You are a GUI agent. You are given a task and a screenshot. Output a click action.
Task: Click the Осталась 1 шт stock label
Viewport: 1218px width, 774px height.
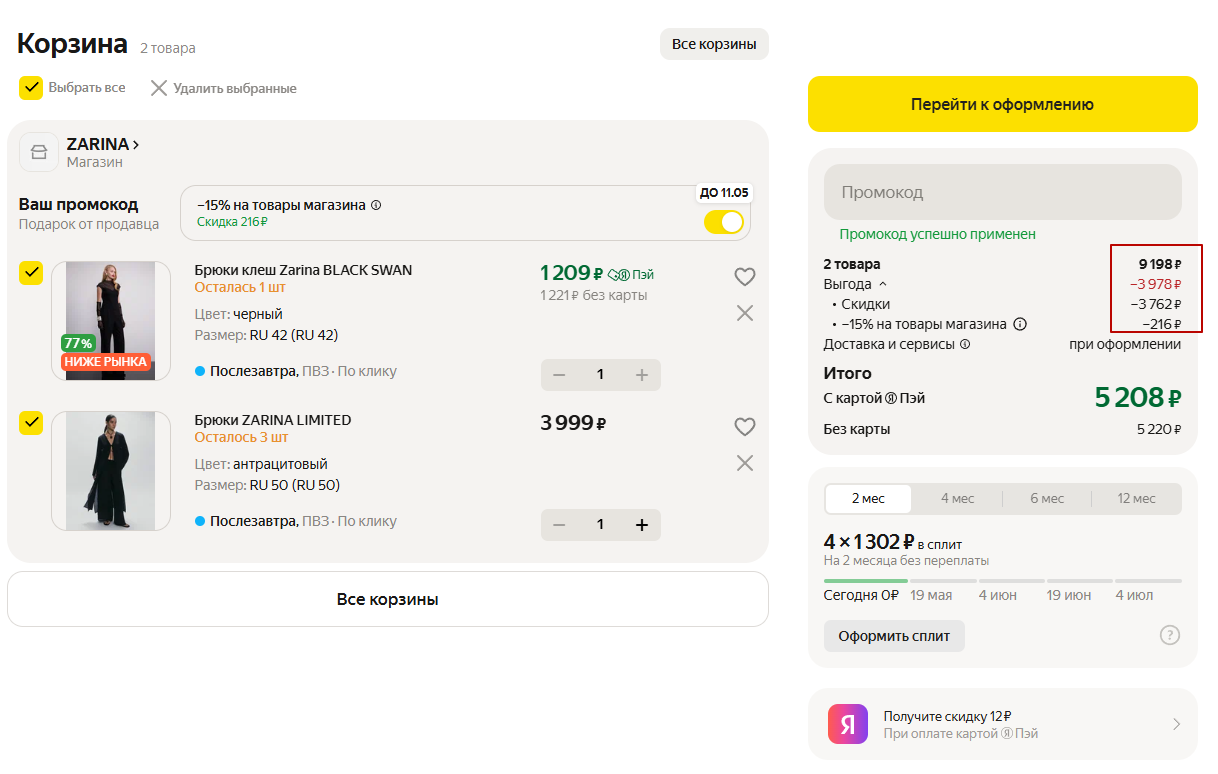click(240, 287)
